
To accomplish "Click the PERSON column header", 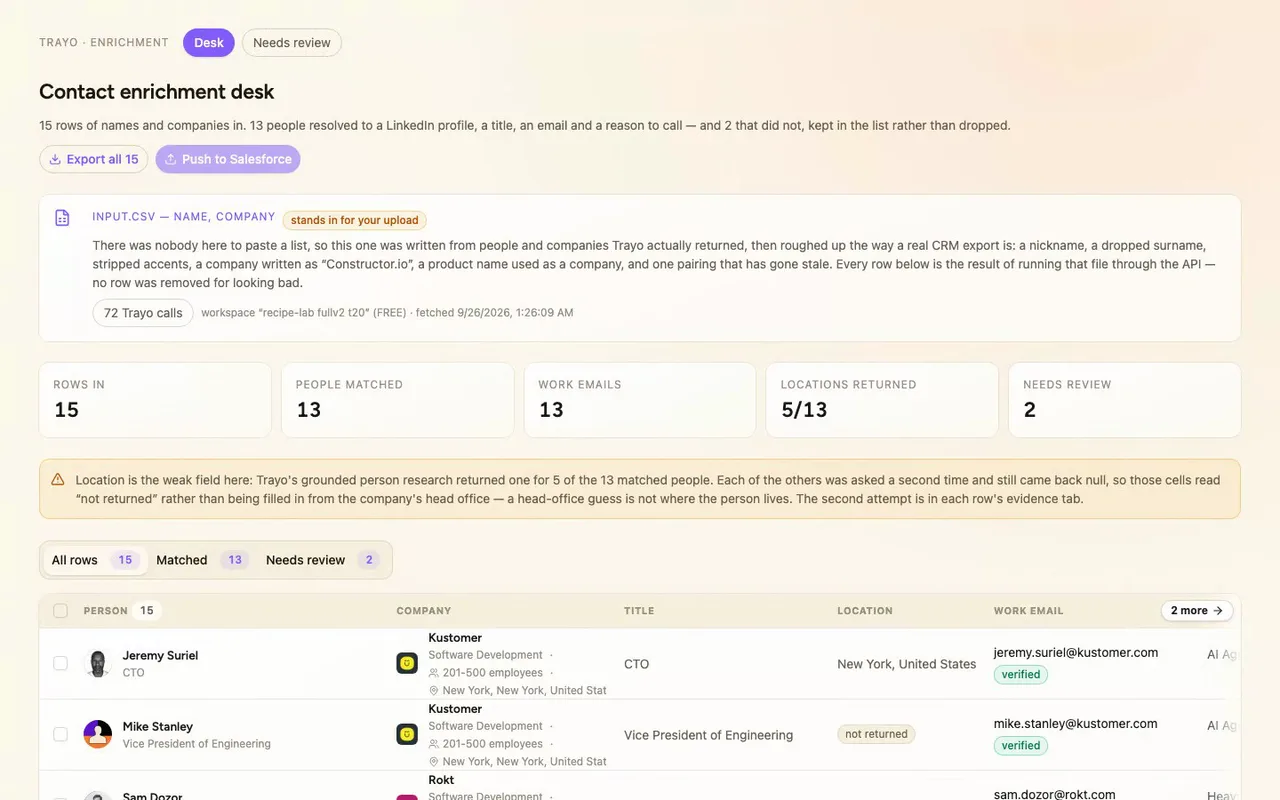I will click(x=105, y=611).
